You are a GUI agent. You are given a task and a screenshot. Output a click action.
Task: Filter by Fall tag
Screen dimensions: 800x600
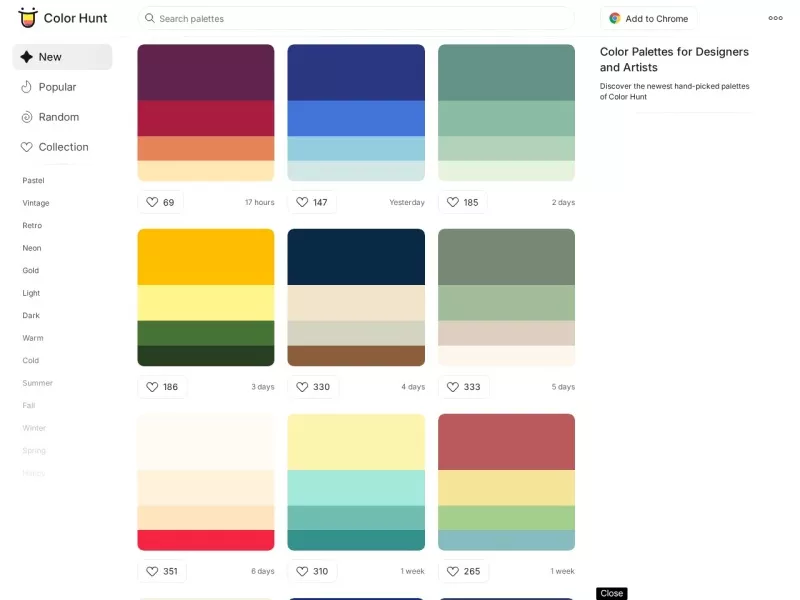[x=29, y=405]
